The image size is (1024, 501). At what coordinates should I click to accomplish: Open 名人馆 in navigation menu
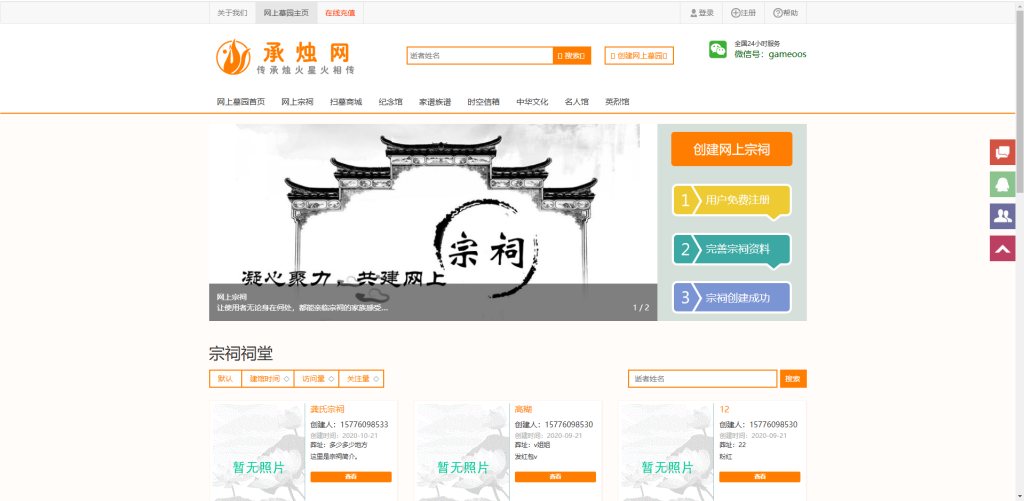[x=577, y=102]
